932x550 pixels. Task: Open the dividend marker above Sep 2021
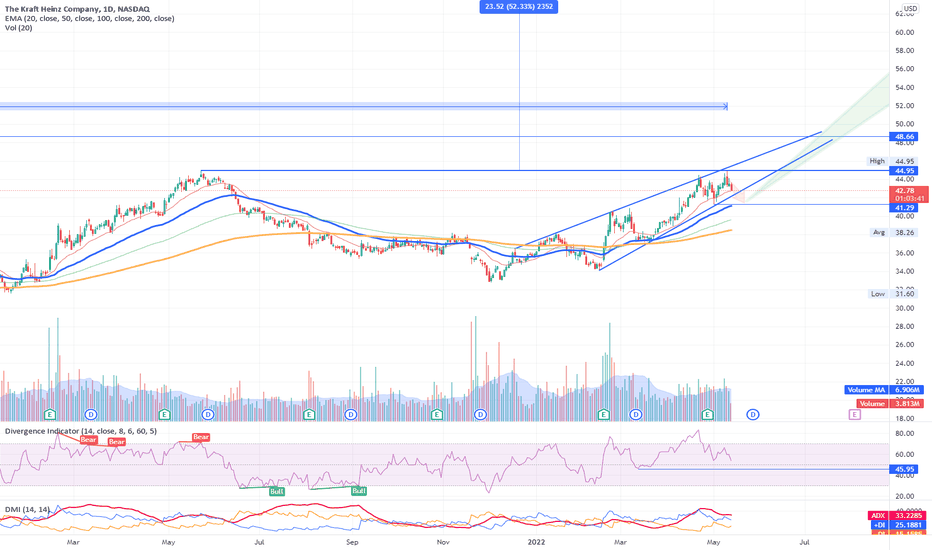tap(351, 414)
